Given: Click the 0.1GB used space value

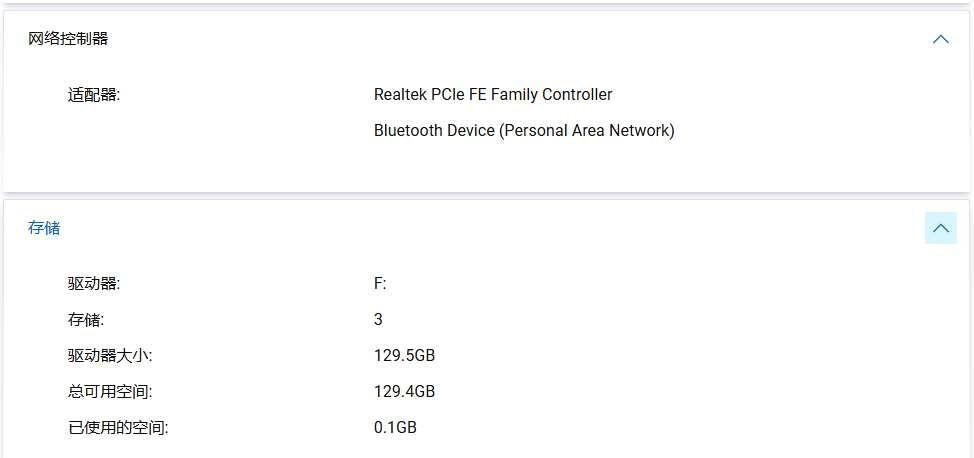Looking at the screenshot, I should point(395,428).
